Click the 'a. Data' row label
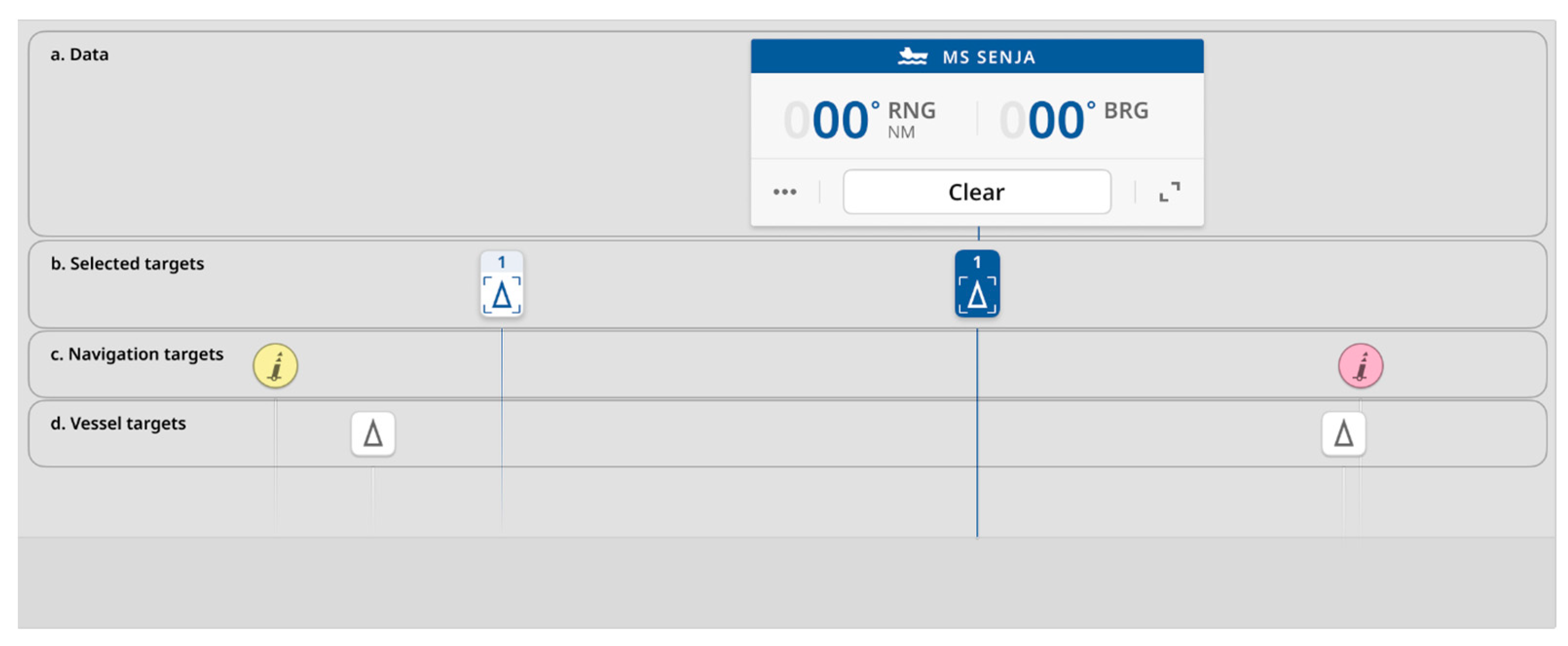Viewport: 1568px width, 646px height. click(80, 55)
